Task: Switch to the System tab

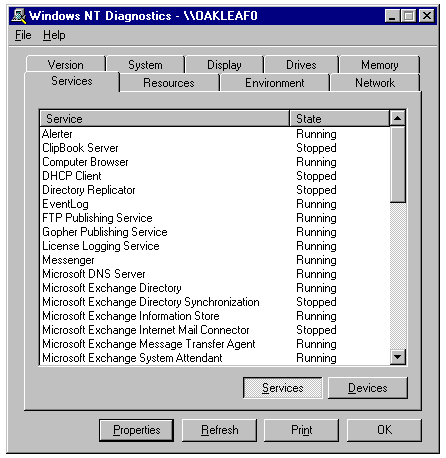Action: [x=145, y=64]
